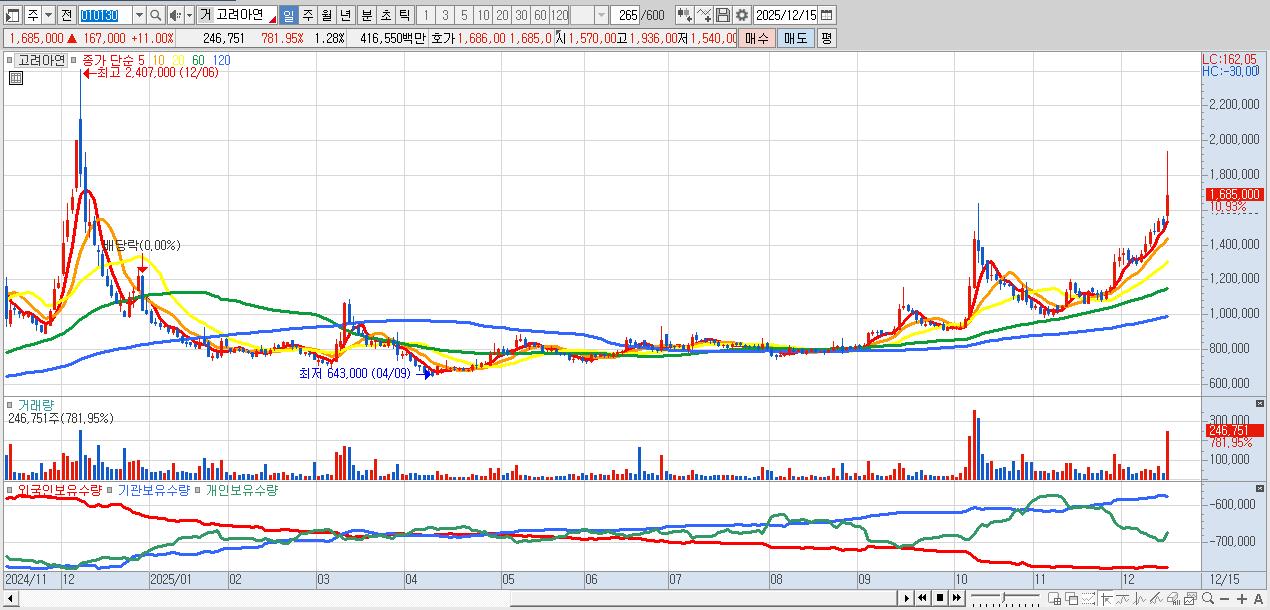
Task: Click the moving-average line tool icon
Action: point(1123,599)
